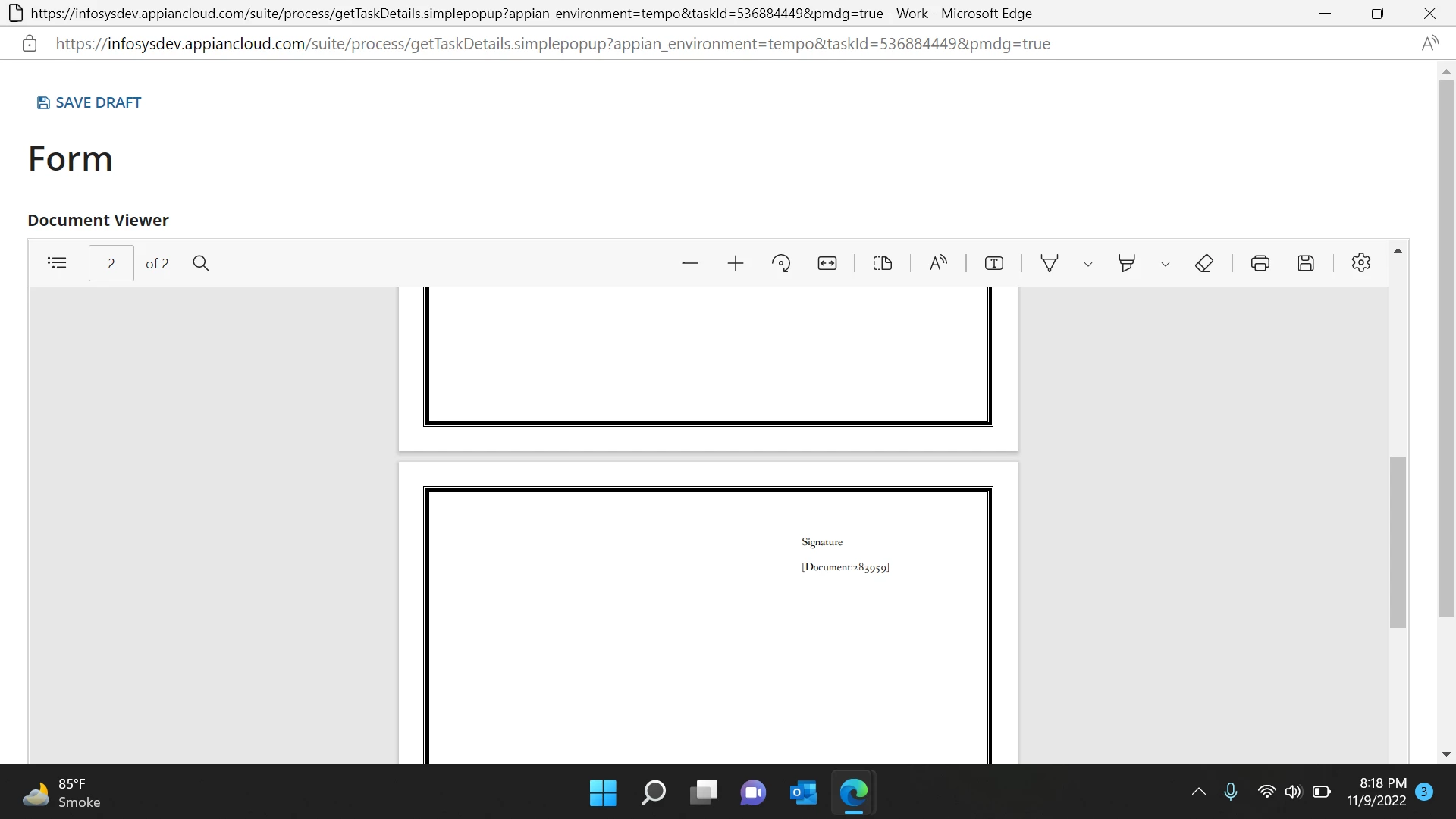View site information lock icon
This screenshot has width=1456, height=819.
click(30, 43)
